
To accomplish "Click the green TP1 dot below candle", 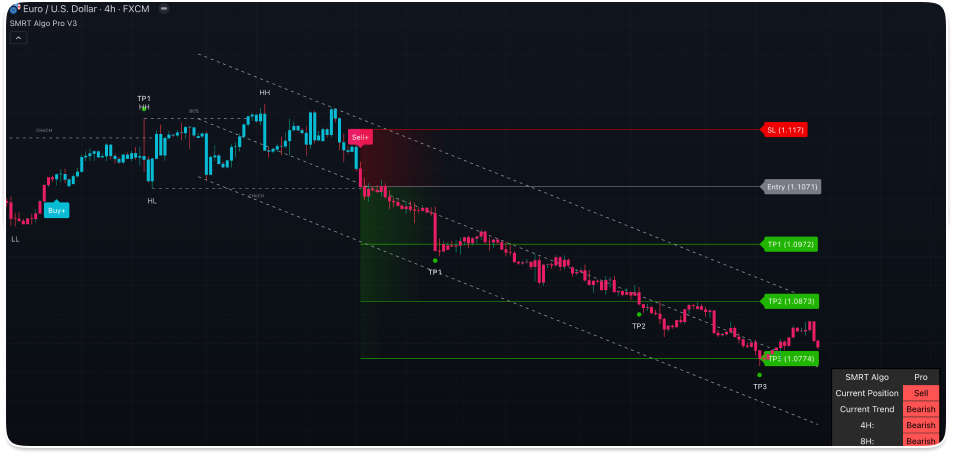I will [x=435, y=260].
